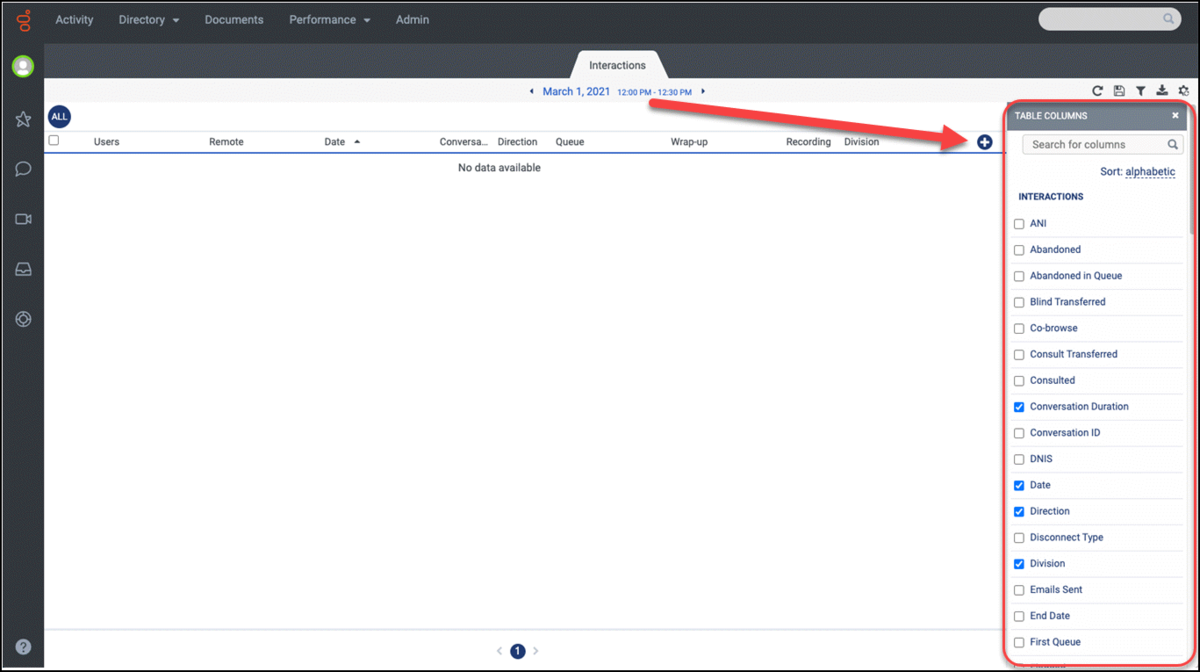Screen dimensions: 1200x672
Task: Open the inbox tray sidebar icon
Action: click(23, 269)
